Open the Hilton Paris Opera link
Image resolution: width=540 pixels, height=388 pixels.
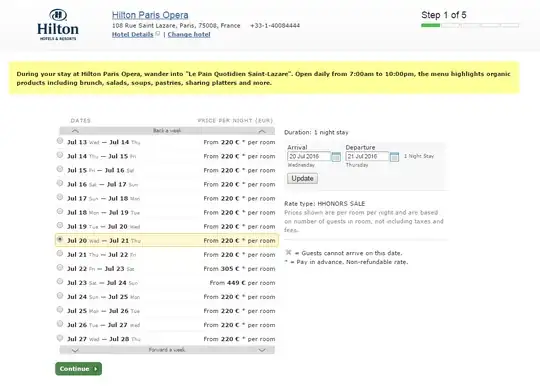pos(150,15)
